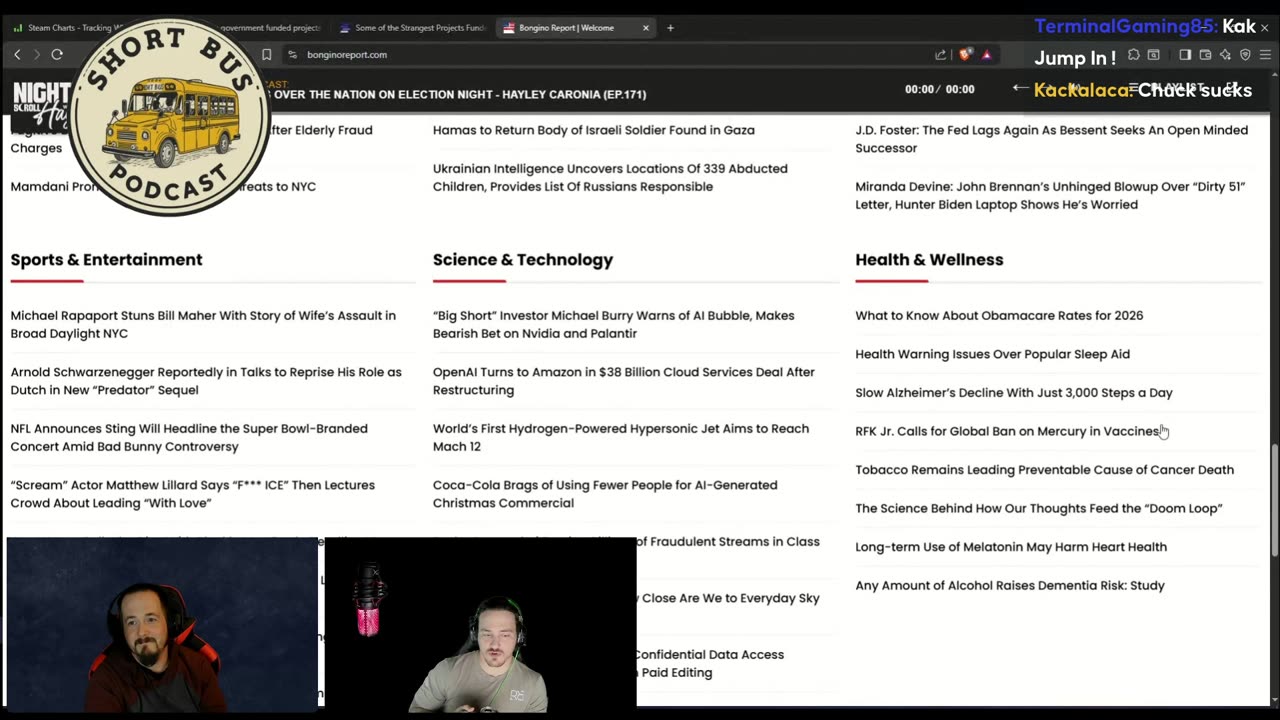Open site settings icon beside bonginoreport.com
Screen dimensions: 1280x720
point(292,54)
